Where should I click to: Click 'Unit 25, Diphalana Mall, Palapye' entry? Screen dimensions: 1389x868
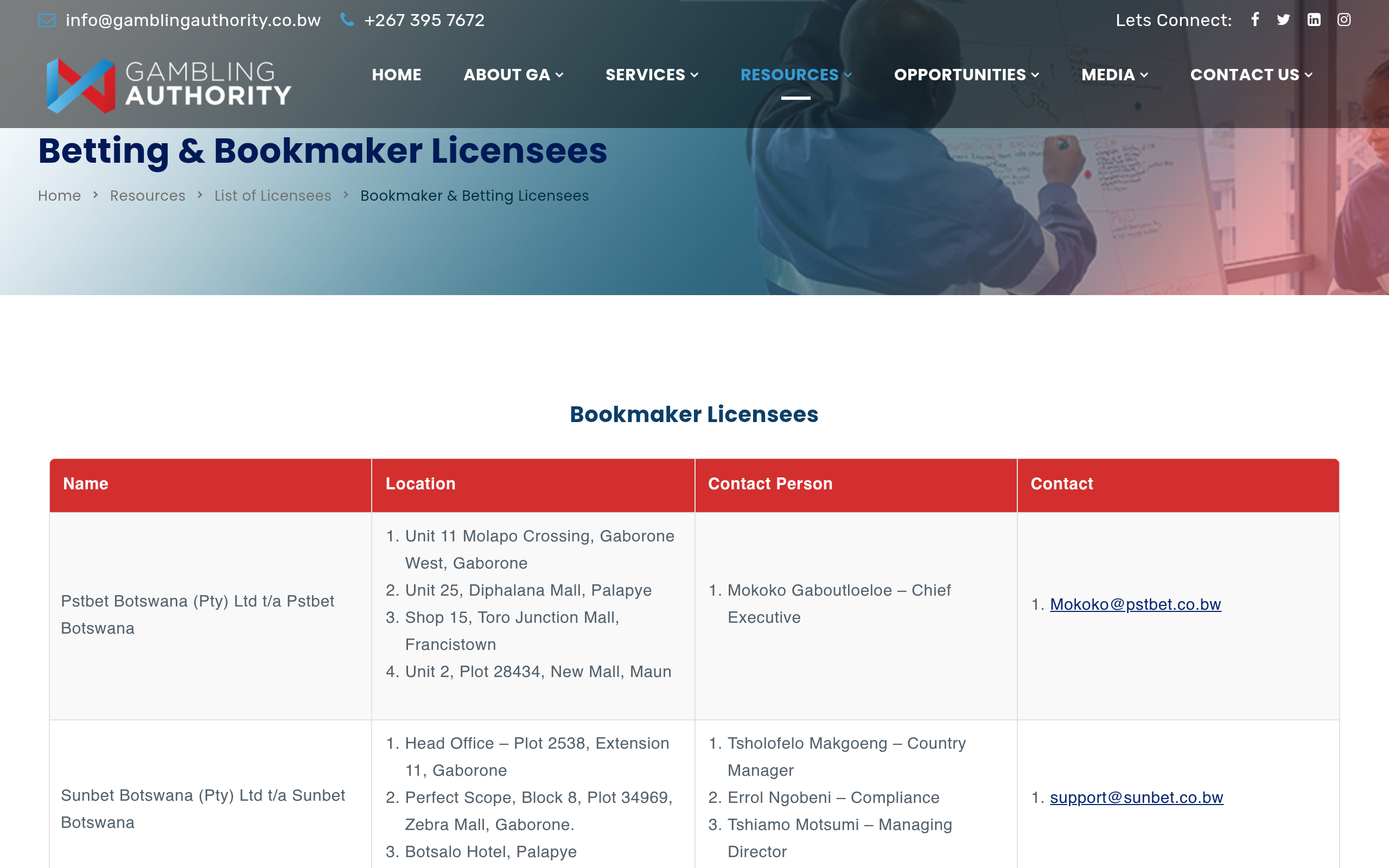pos(528,590)
